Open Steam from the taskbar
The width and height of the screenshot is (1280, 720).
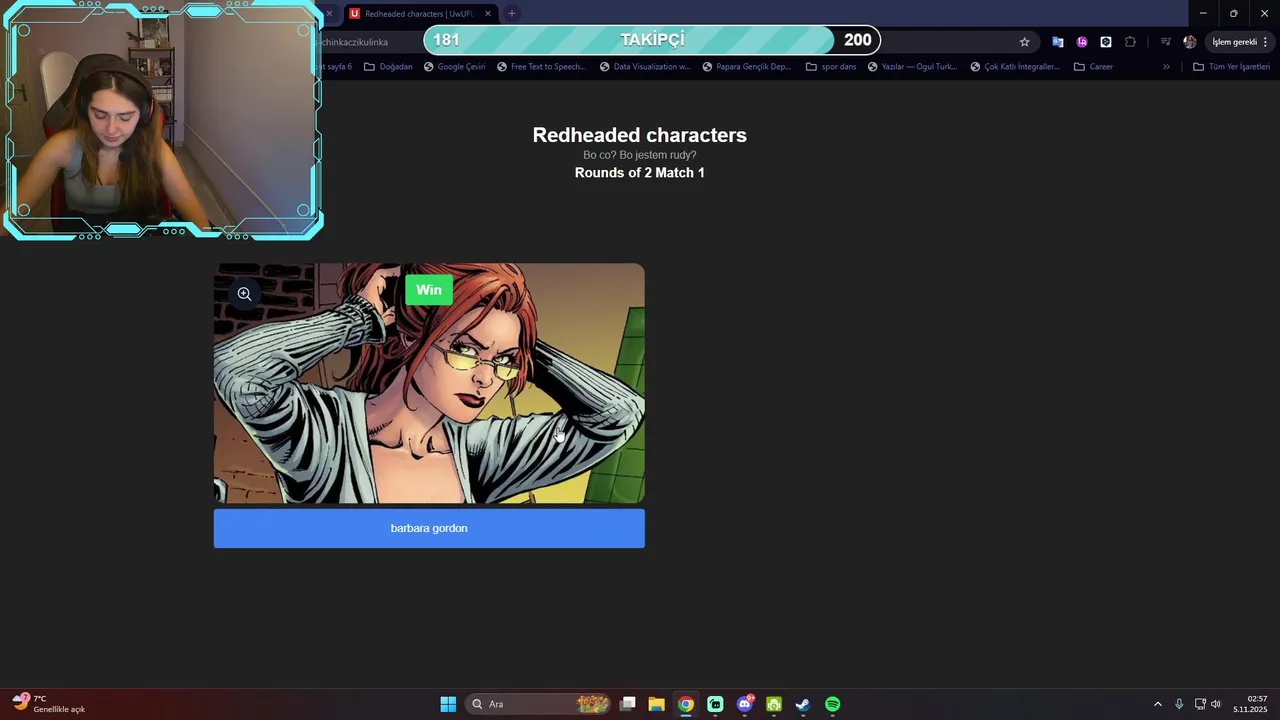802,704
